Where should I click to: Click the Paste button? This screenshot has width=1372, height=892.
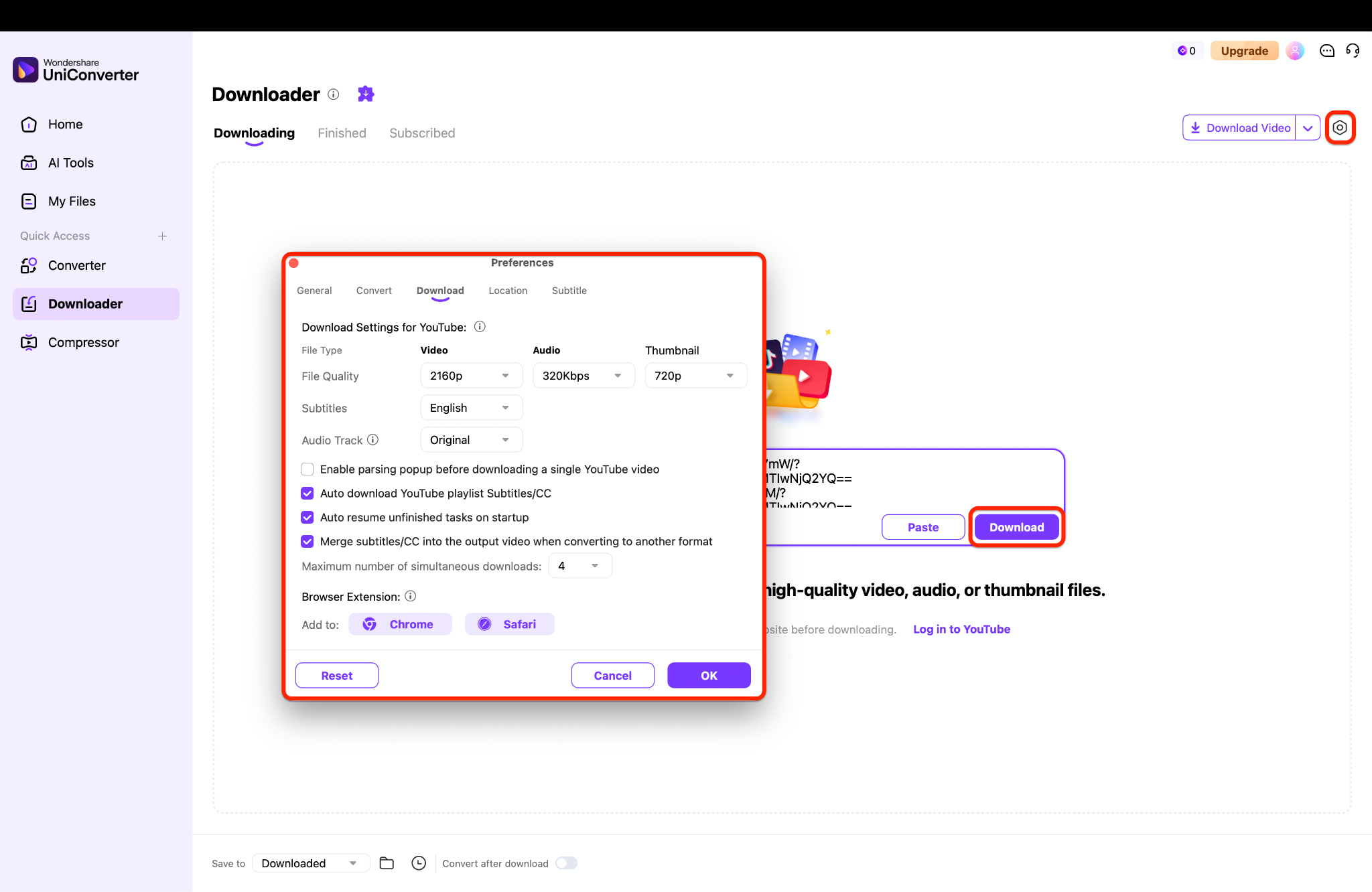tap(923, 527)
